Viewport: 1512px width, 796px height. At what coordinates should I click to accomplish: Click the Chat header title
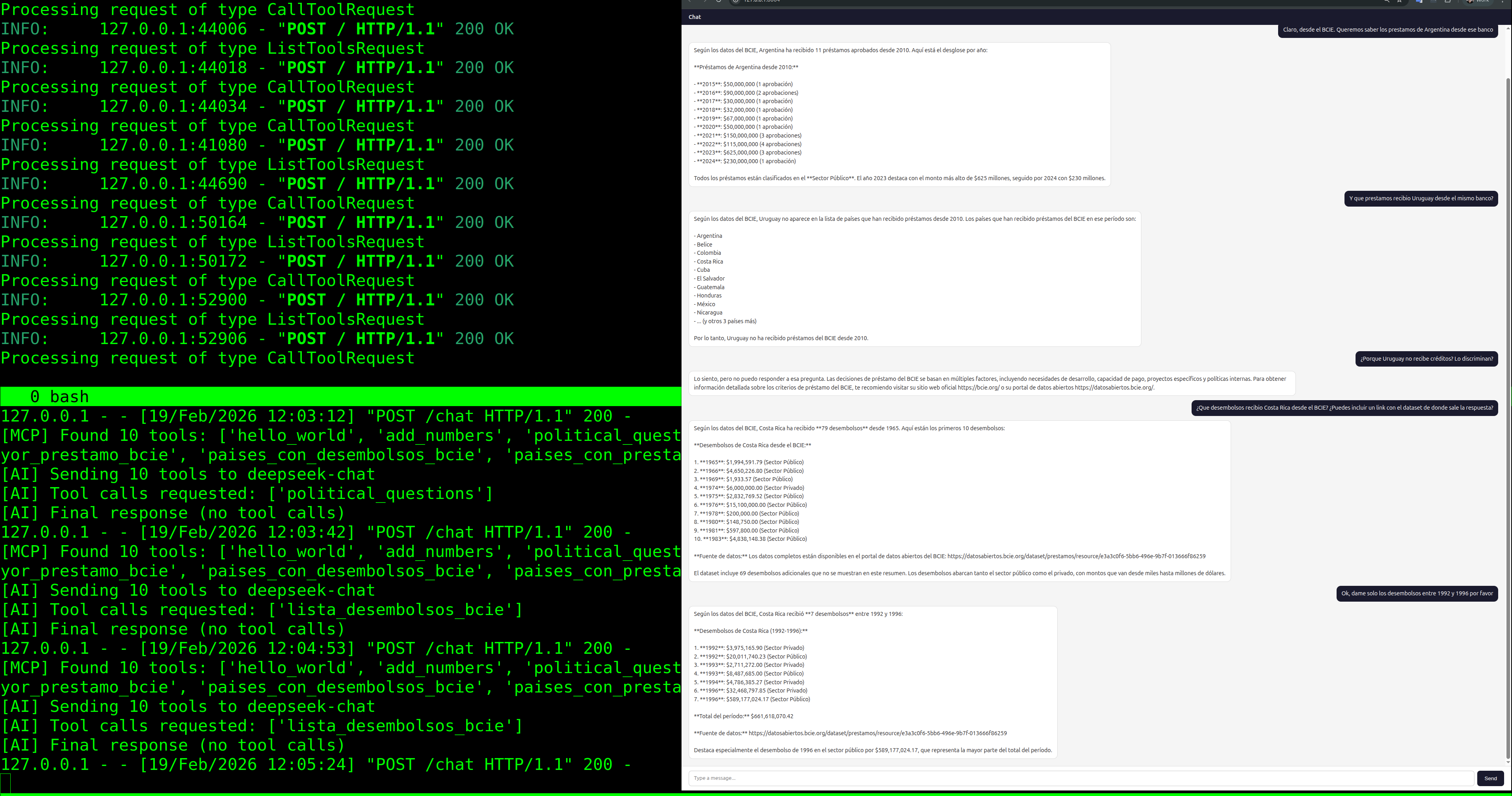coord(695,17)
